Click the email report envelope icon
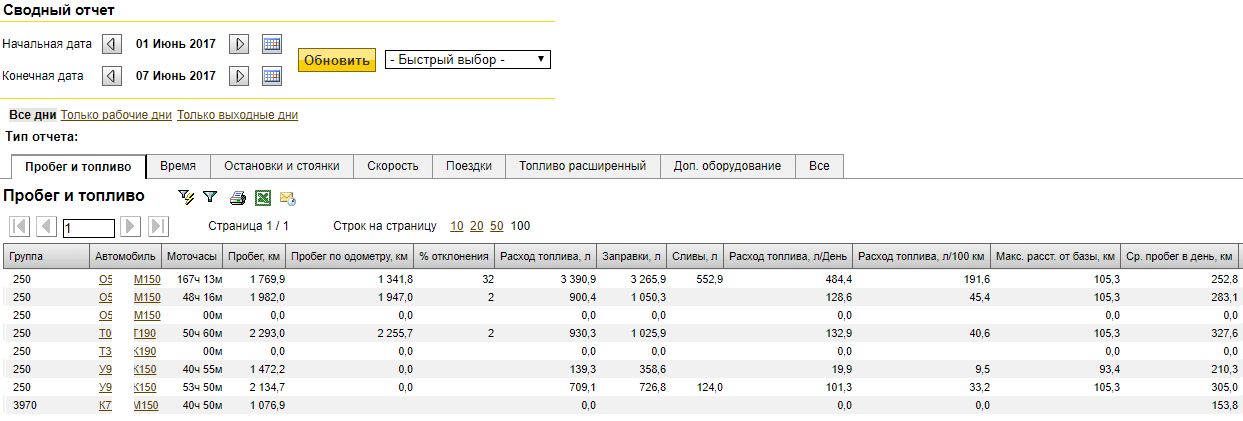 [x=287, y=198]
